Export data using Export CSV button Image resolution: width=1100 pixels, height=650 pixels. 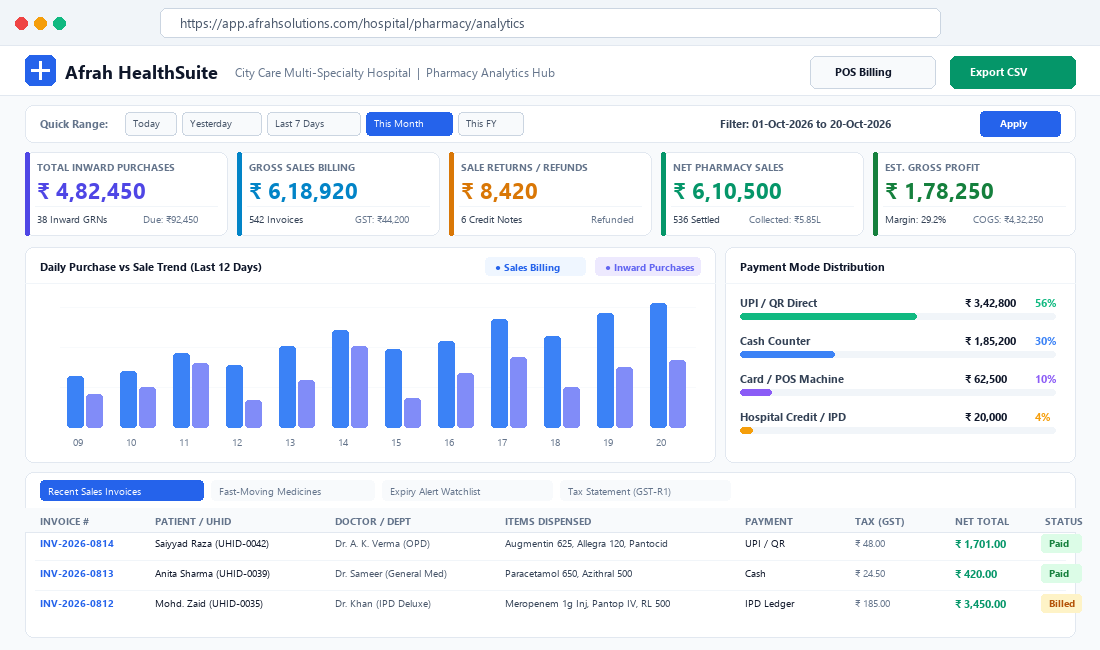[1012, 72]
